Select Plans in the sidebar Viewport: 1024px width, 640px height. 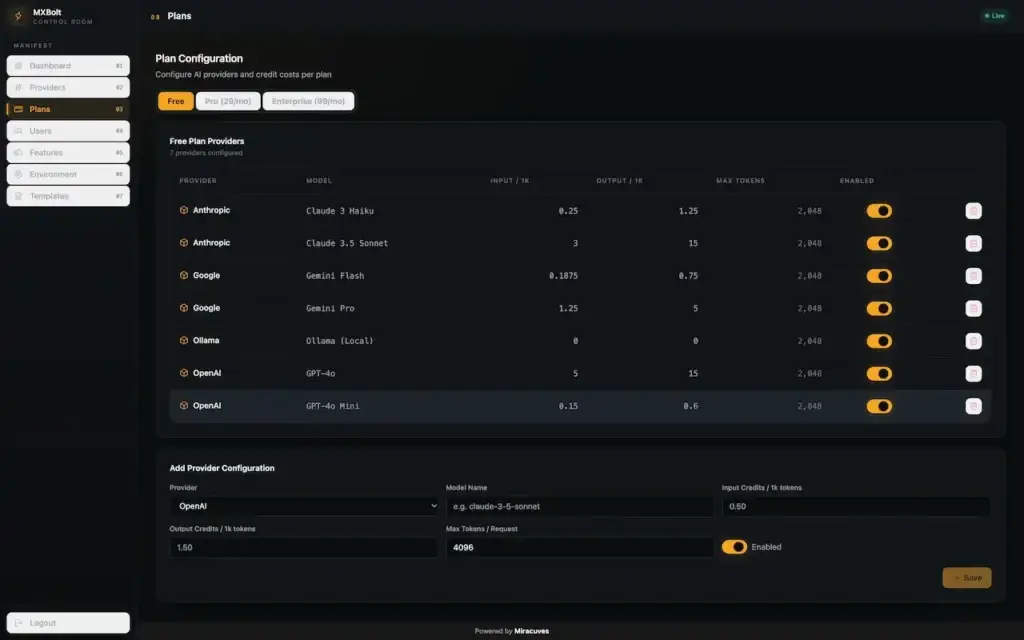[x=68, y=109]
